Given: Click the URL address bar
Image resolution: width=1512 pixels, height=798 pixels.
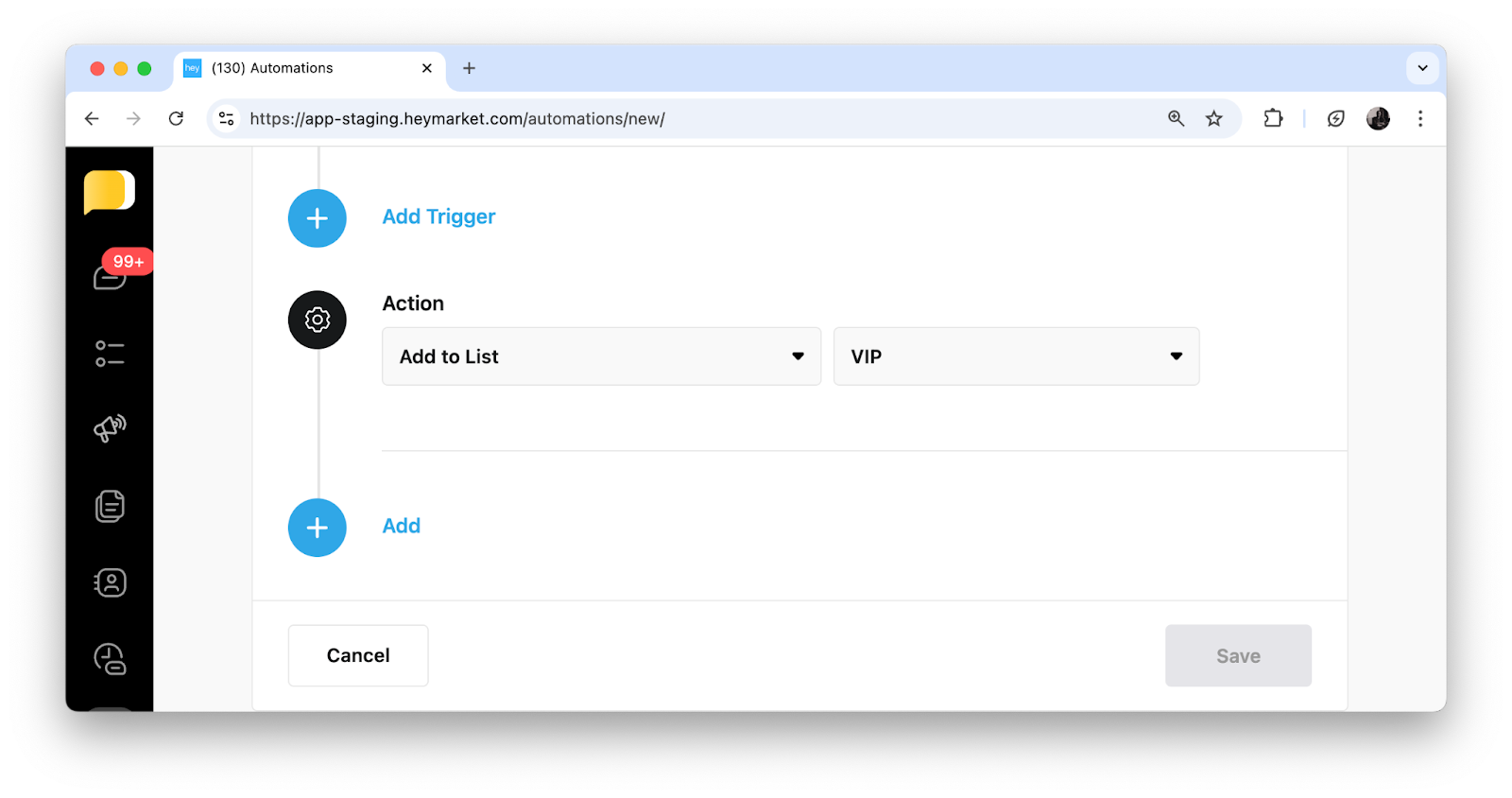Looking at the screenshot, I should click(661, 119).
